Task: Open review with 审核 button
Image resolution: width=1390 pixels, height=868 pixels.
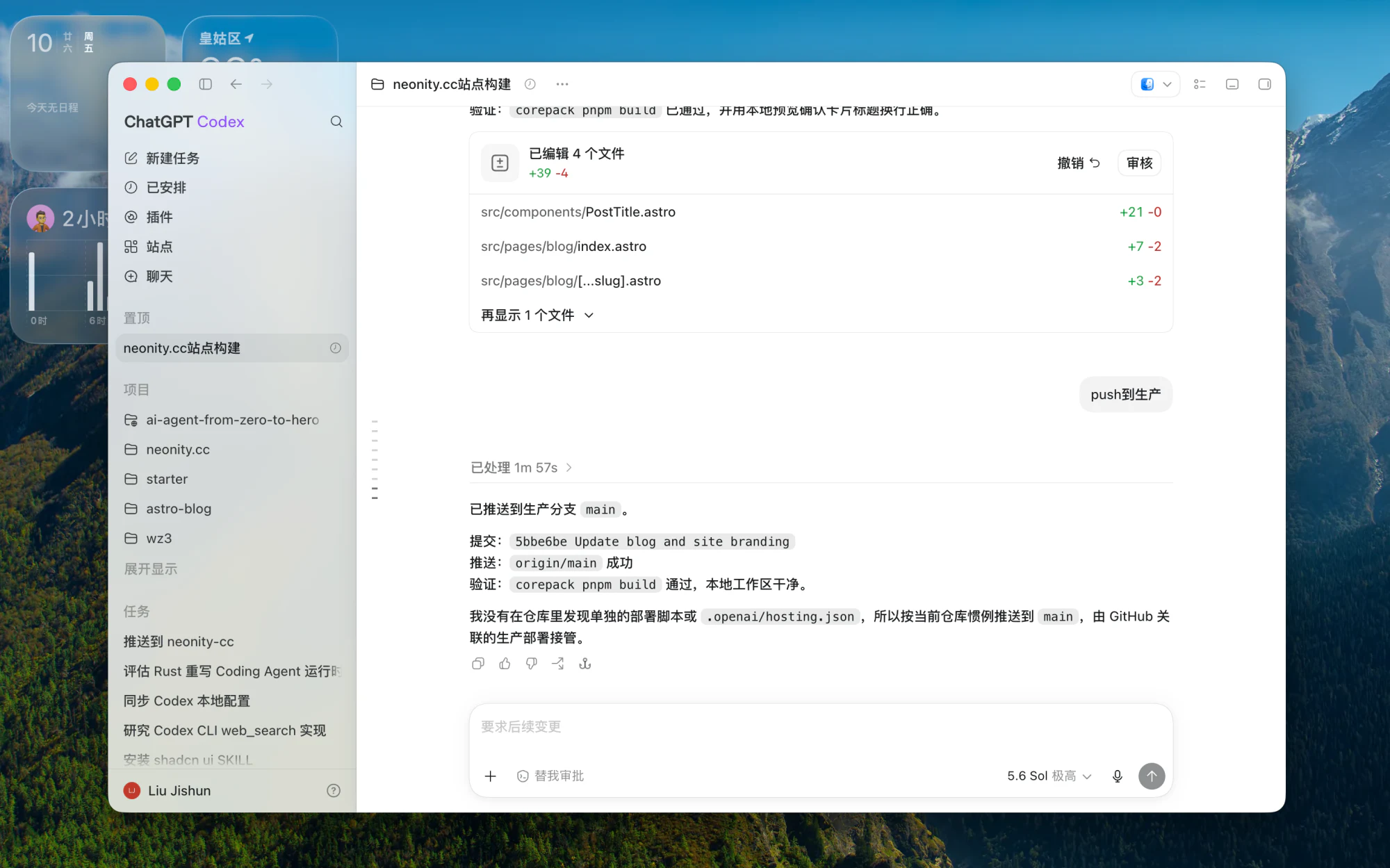Action: [x=1139, y=163]
